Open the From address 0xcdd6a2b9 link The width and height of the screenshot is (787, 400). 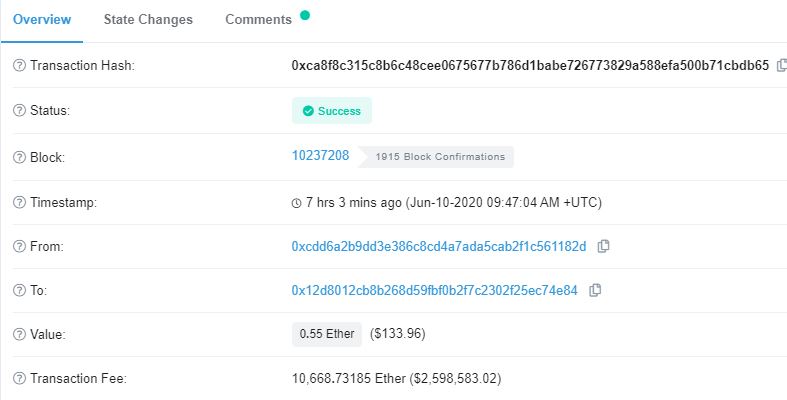click(439, 246)
